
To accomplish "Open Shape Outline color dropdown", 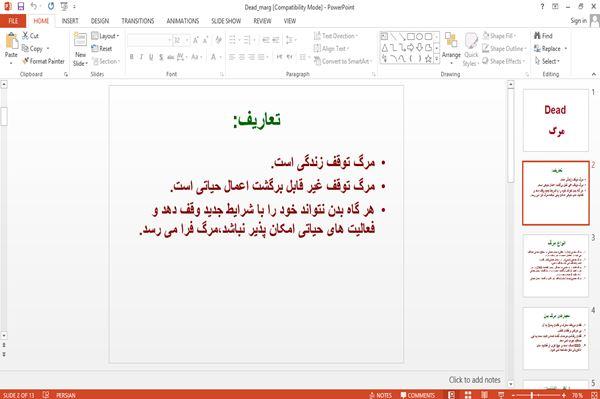I will click(504, 49).
